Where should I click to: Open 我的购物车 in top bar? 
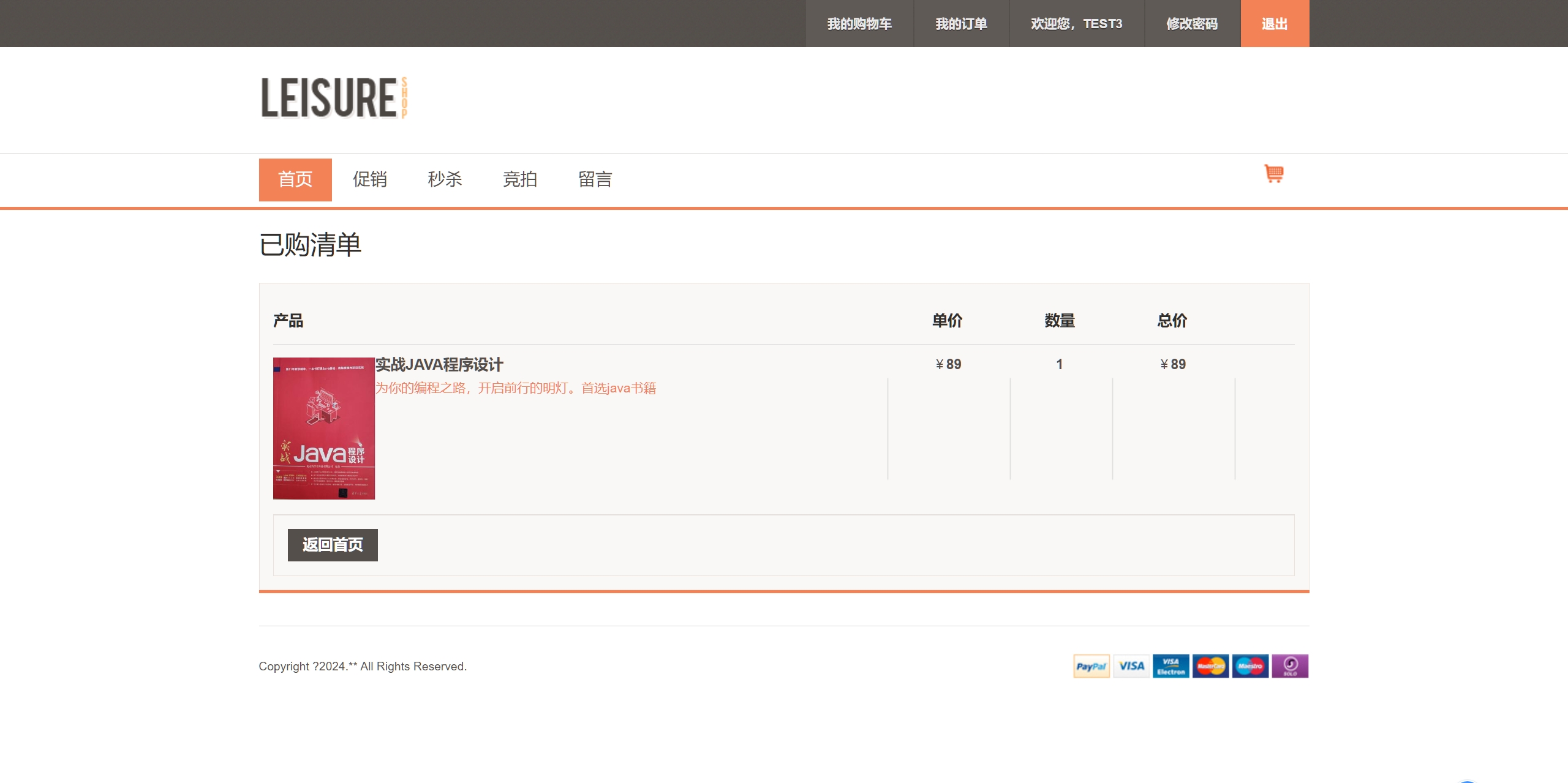coord(859,24)
